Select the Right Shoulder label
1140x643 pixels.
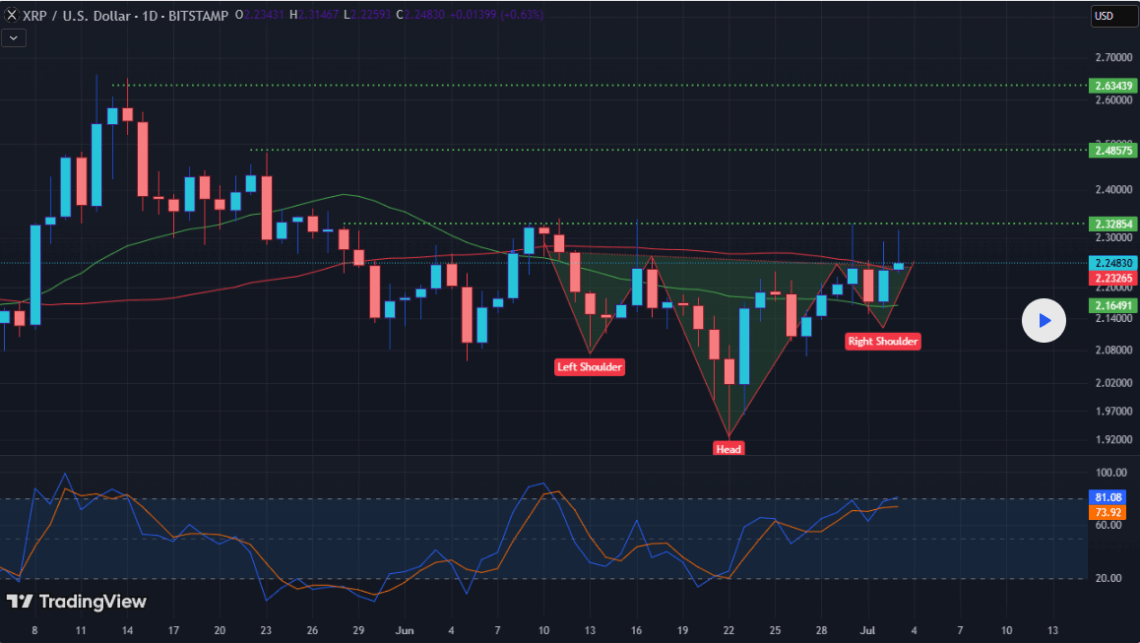pos(883,341)
